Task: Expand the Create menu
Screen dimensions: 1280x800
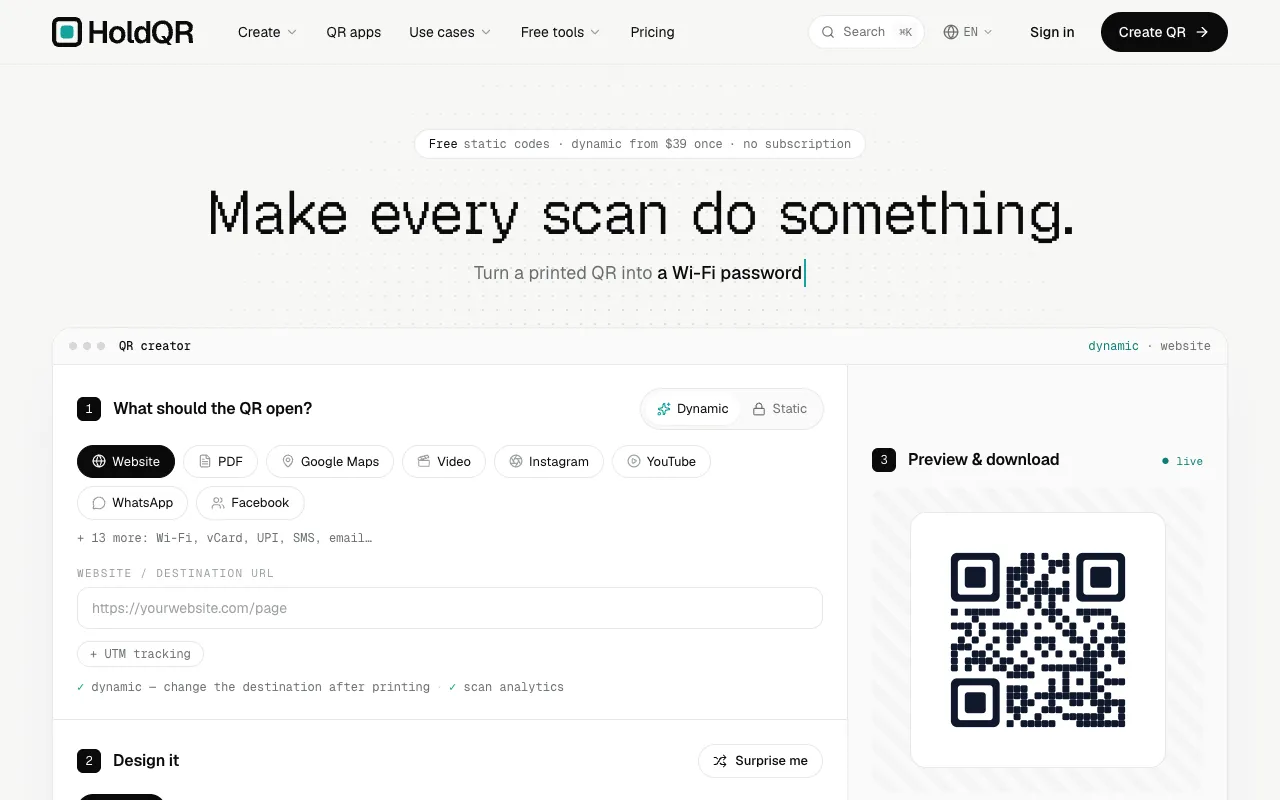Action: 267,32
